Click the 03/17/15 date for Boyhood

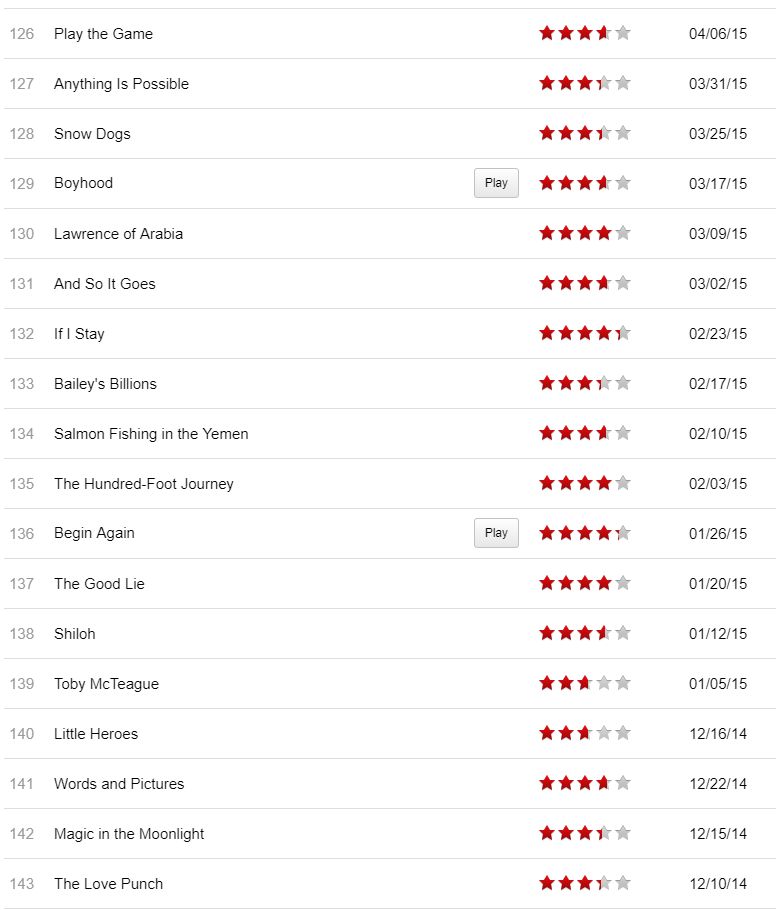click(x=717, y=184)
